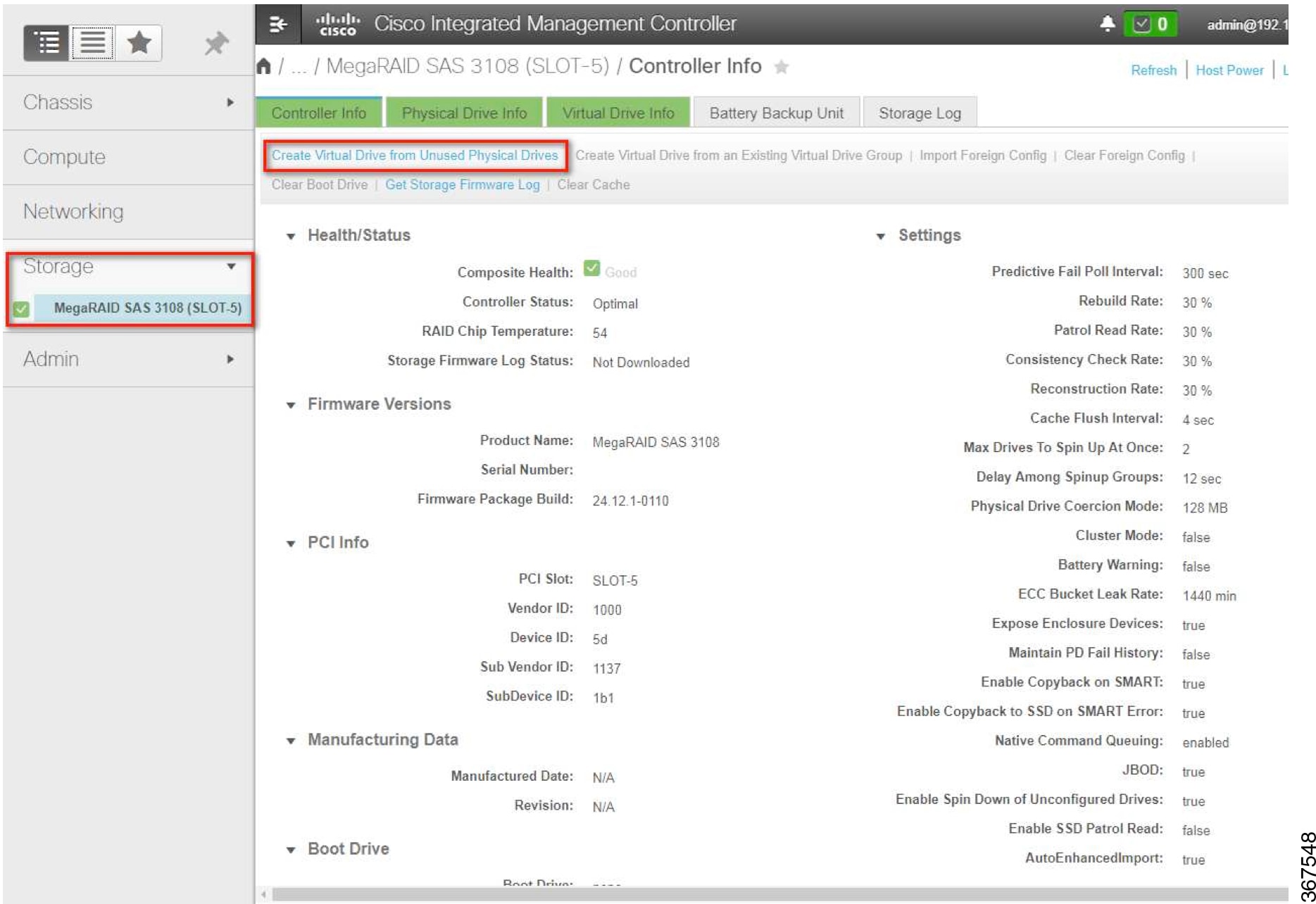1316x904 pixels.
Task: Open the Storage Log tab
Action: click(x=920, y=113)
